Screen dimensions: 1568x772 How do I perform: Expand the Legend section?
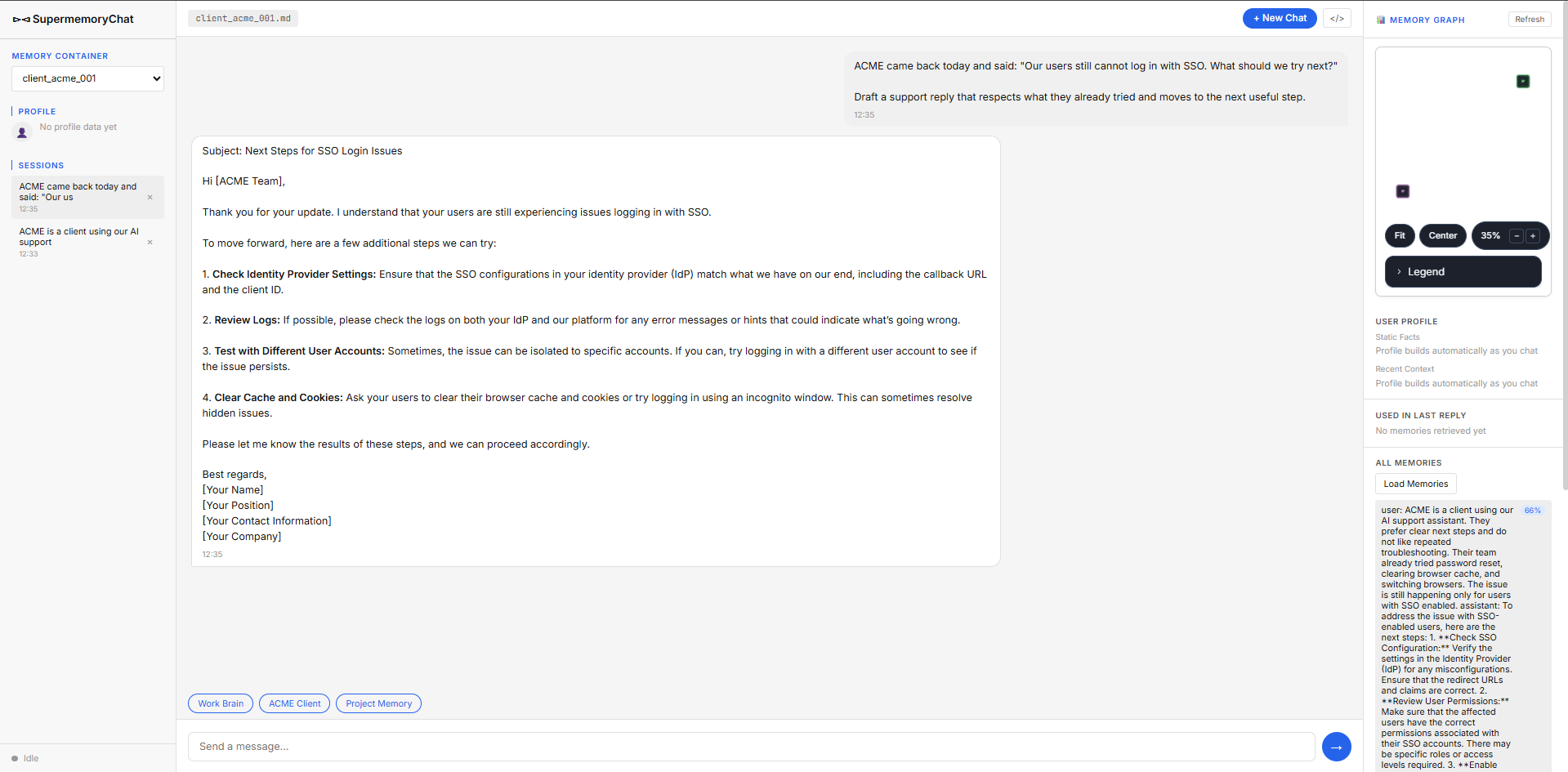click(1463, 272)
